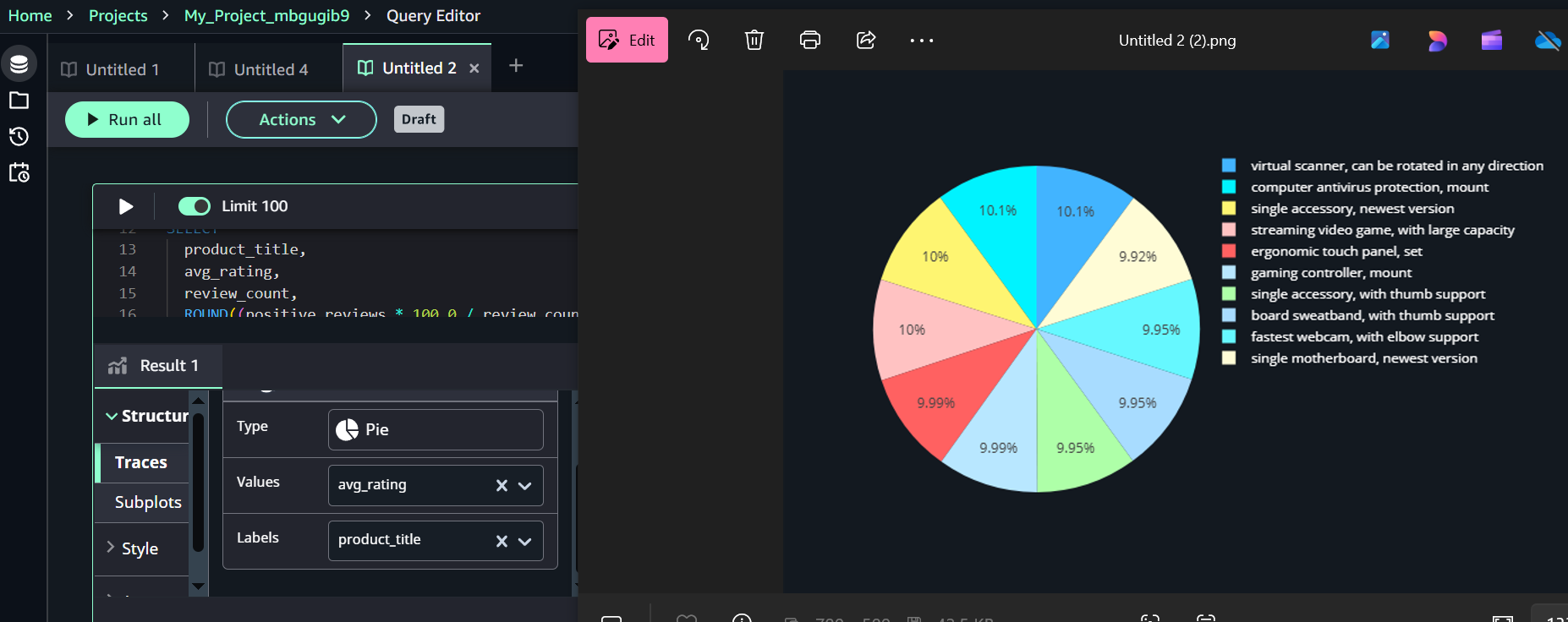Open the three-dots more menu
The height and width of the screenshot is (622, 1568).
tap(922, 40)
